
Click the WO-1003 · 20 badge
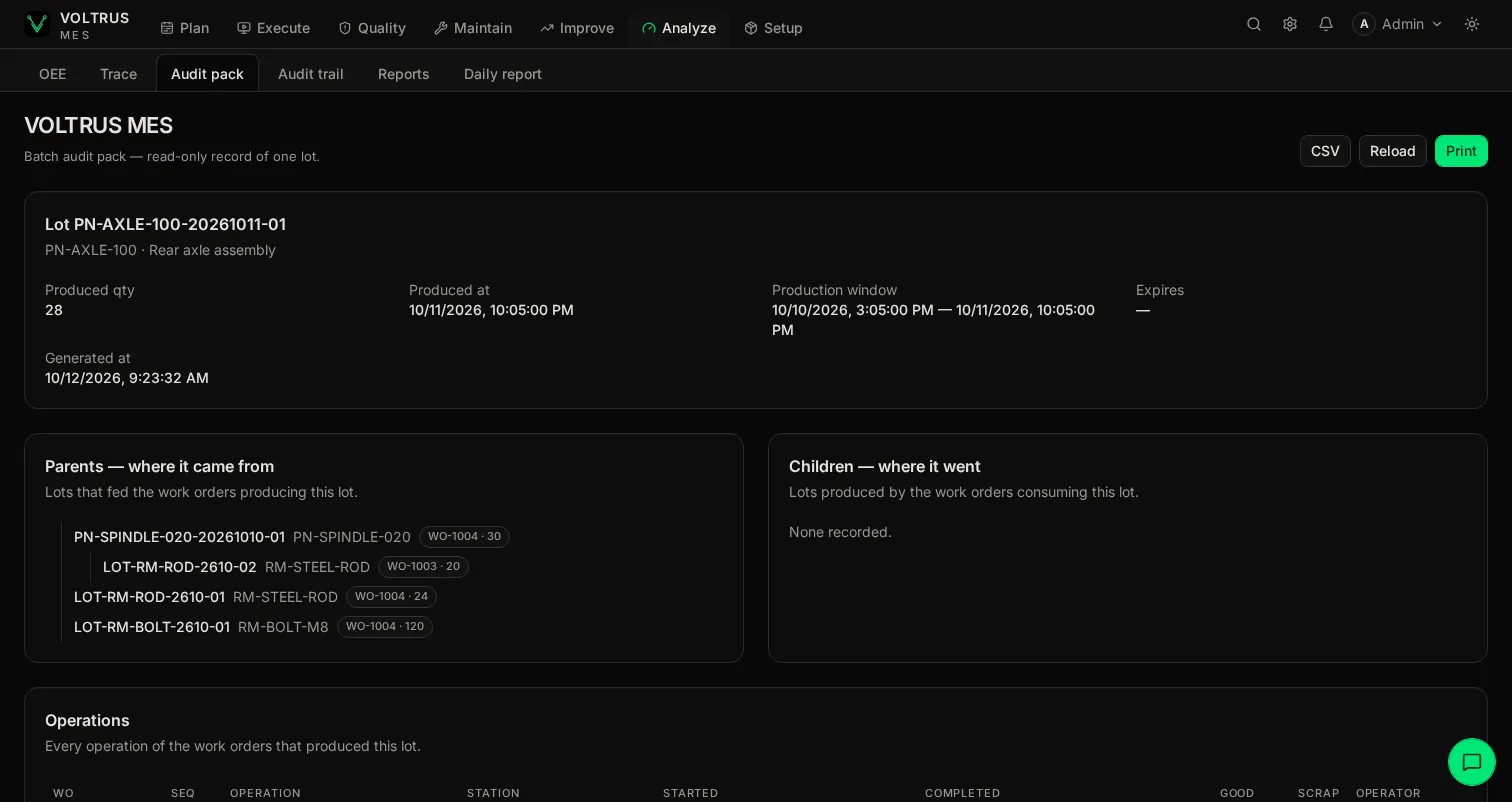(x=423, y=567)
